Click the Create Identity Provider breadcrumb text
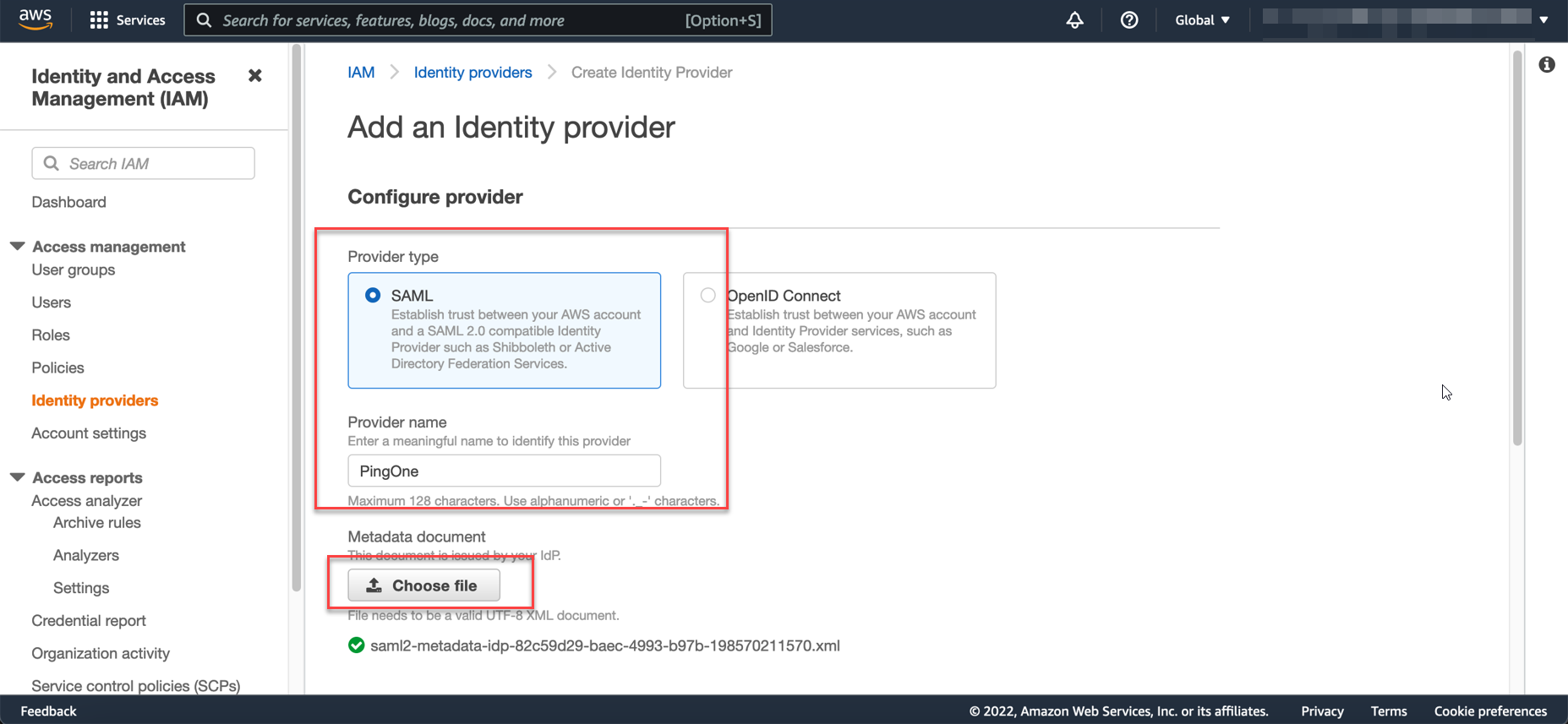The width and height of the screenshot is (1568, 724). (x=652, y=73)
